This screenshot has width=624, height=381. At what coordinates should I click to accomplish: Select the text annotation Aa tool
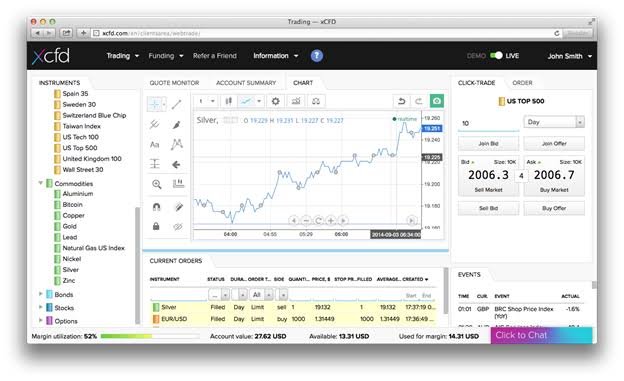click(x=155, y=145)
